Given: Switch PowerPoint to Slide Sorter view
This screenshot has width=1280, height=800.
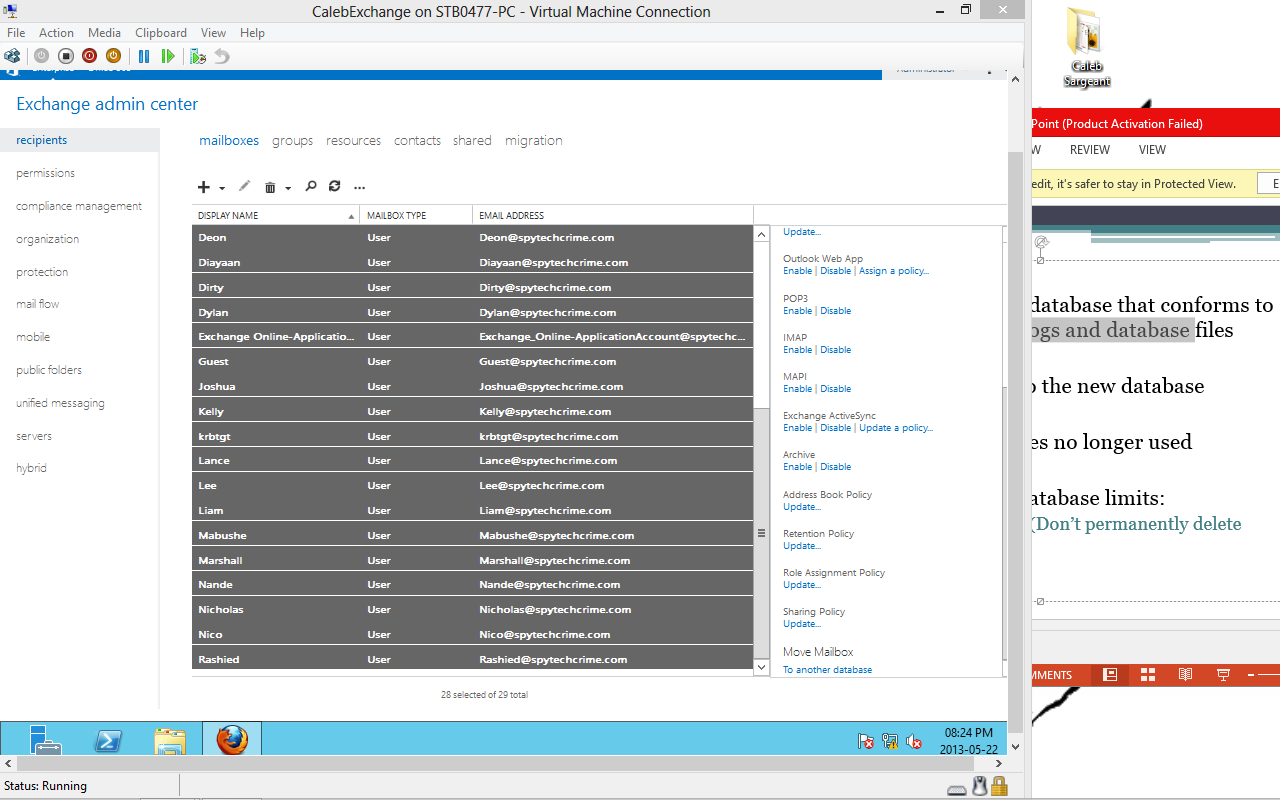Looking at the screenshot, I should coord(1148,675).
